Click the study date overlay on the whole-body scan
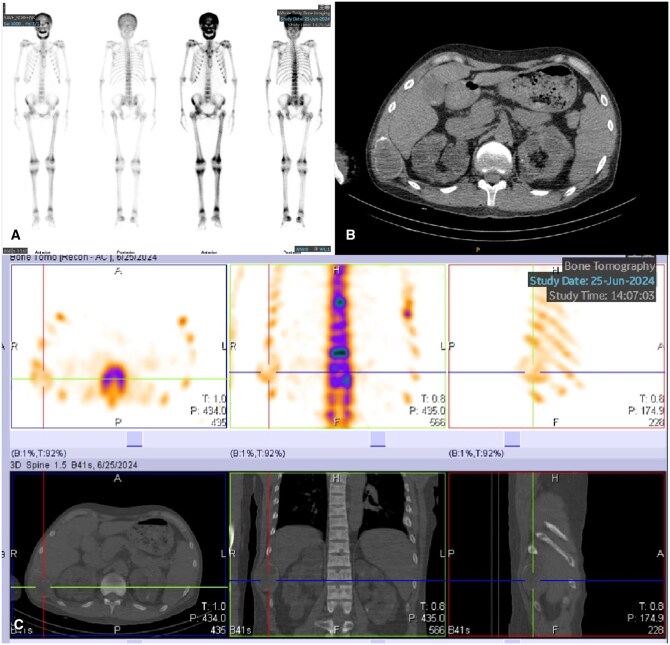Screen dimensions: 670x645 tap(305, 19)
